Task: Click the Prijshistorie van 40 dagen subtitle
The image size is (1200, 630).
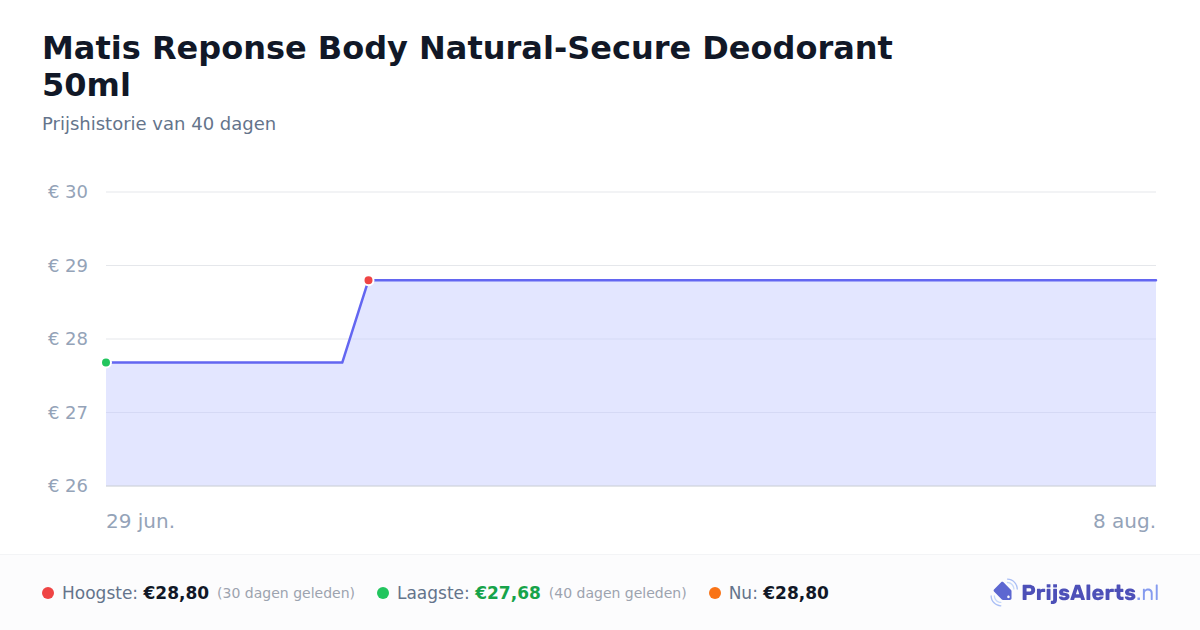Action: (x=159, y=124)
